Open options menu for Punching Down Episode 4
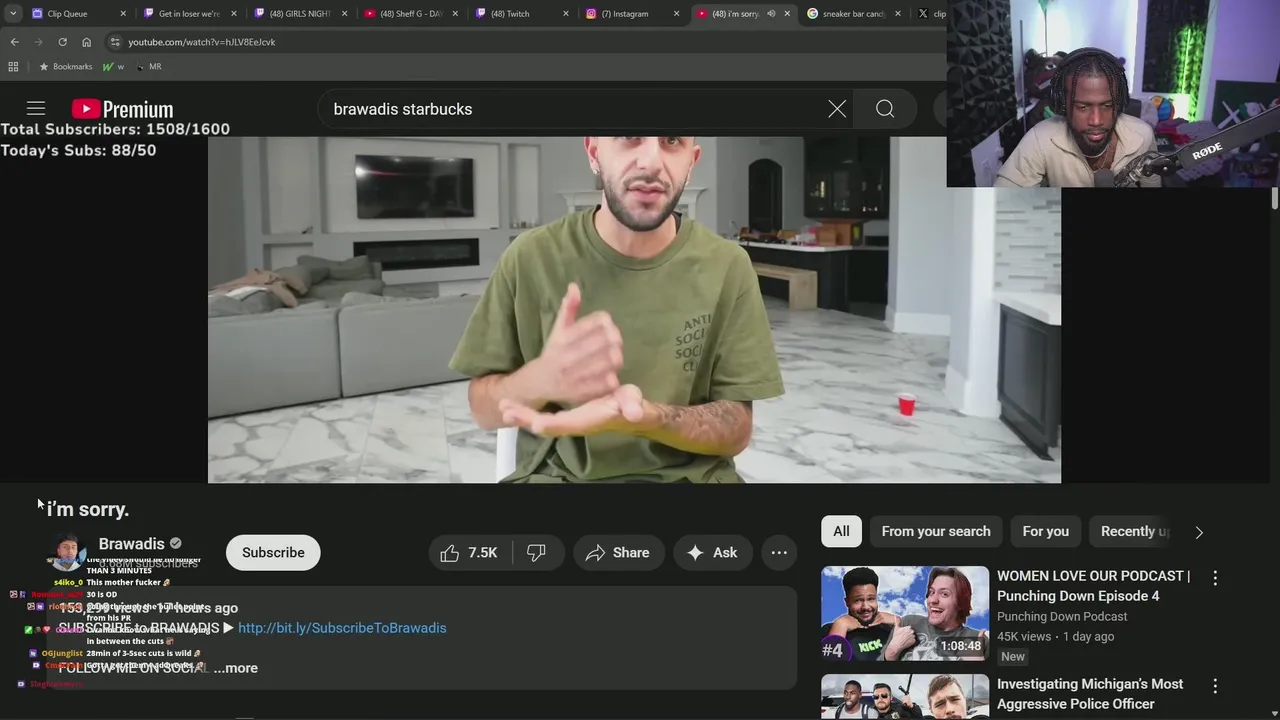The image size is (1280, 720). pos(1215,578)
